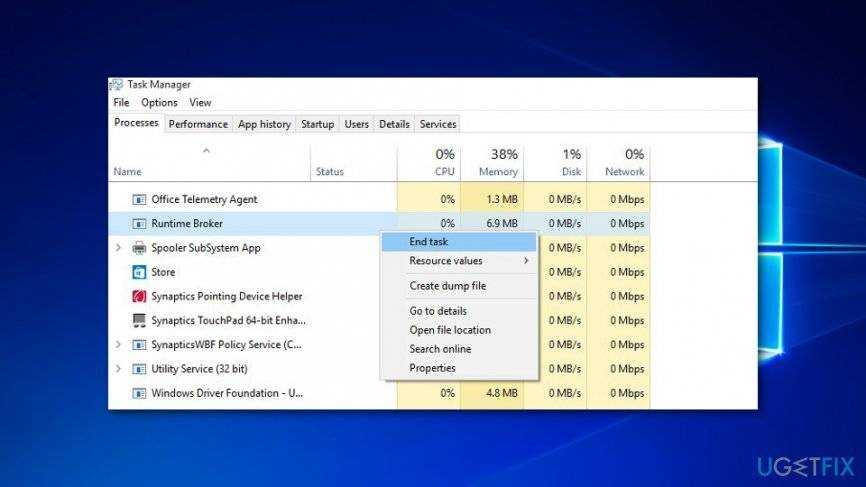Click the Windows Driver Foundation process icon
This screenshot has height=487, width=866.
click(139, 393)
